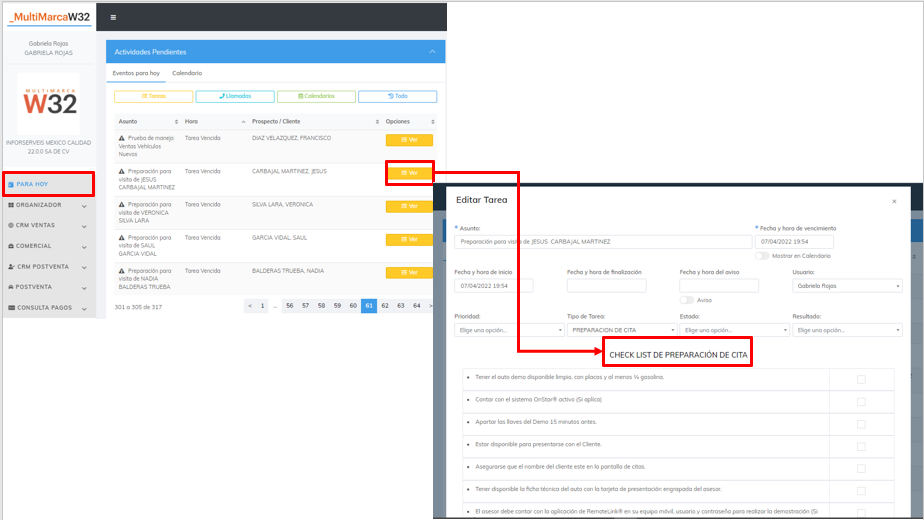Collapse the Actividades Pendientes panel chevron
The height and width of the screenshot is (520, 924).
click(x=433, y=52)
